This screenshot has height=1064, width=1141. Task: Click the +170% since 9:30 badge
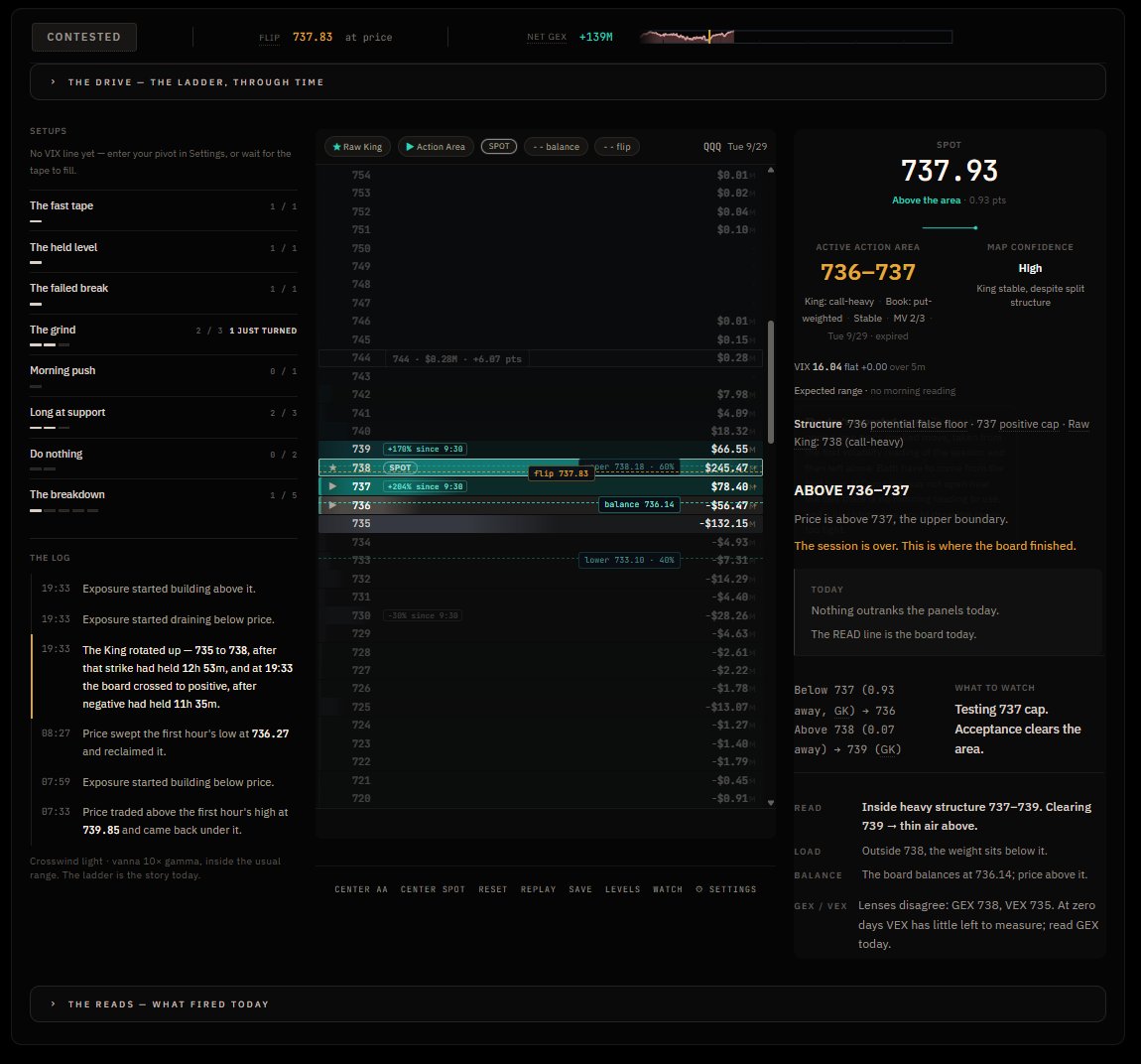pos(425,449)
